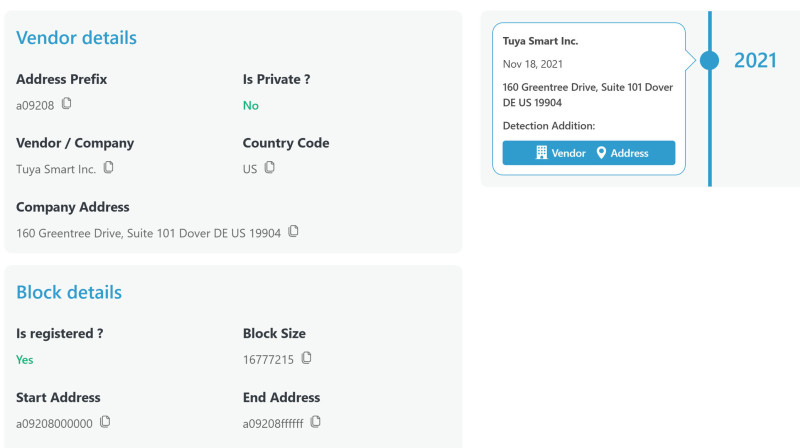Copy the US country code

[x=269, y=167]
